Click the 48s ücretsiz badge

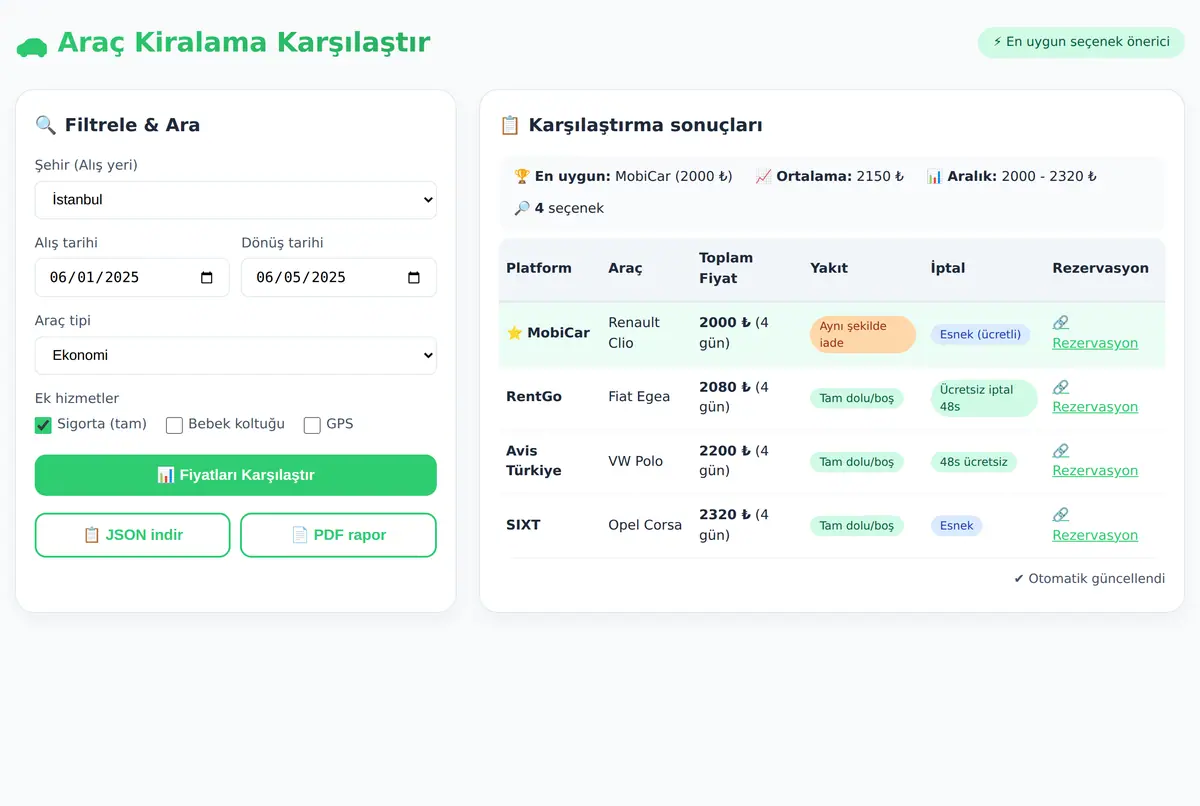pyautogui.click(x=974, y=462)
